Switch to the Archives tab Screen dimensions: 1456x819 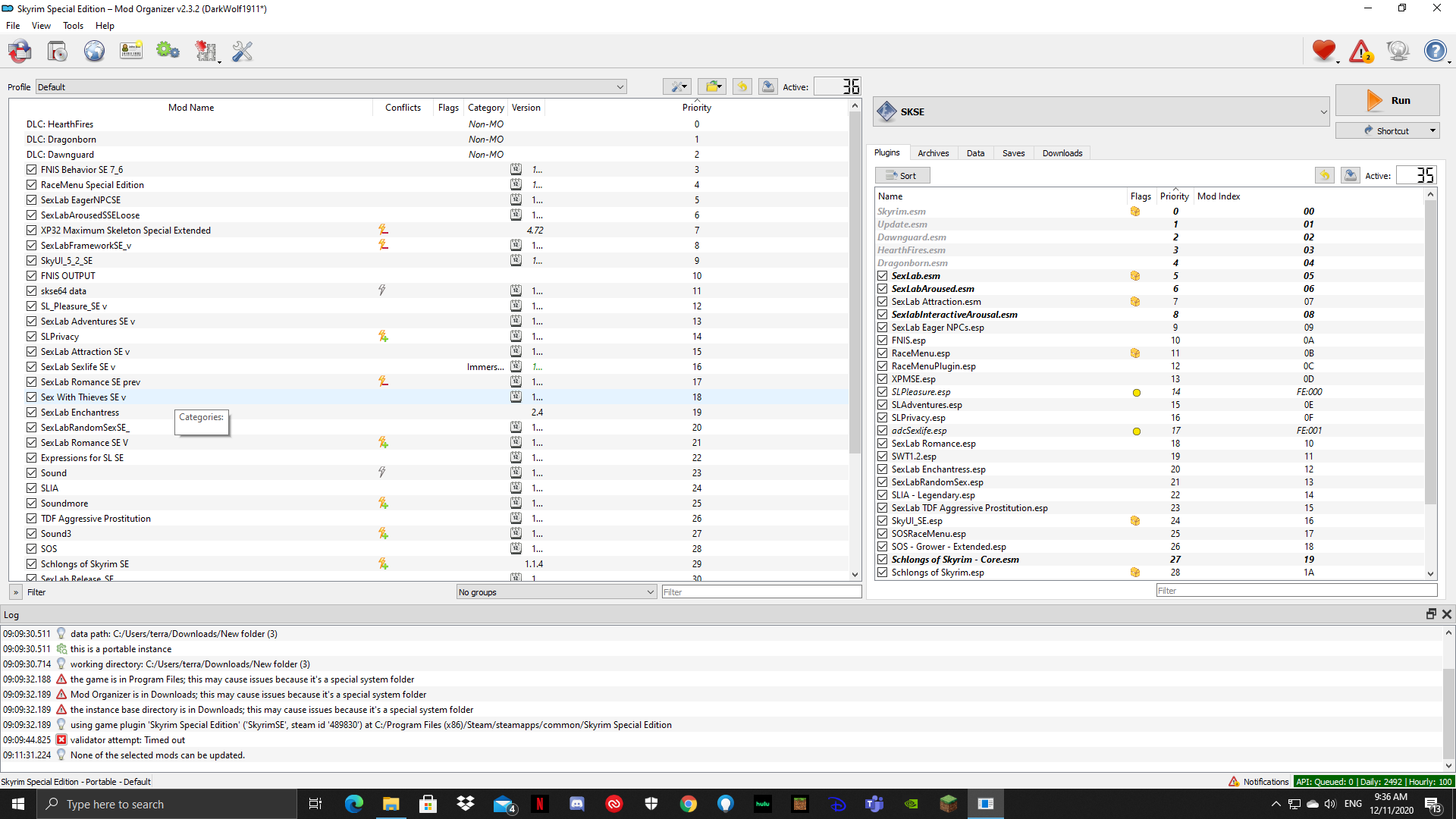point(933,153)
